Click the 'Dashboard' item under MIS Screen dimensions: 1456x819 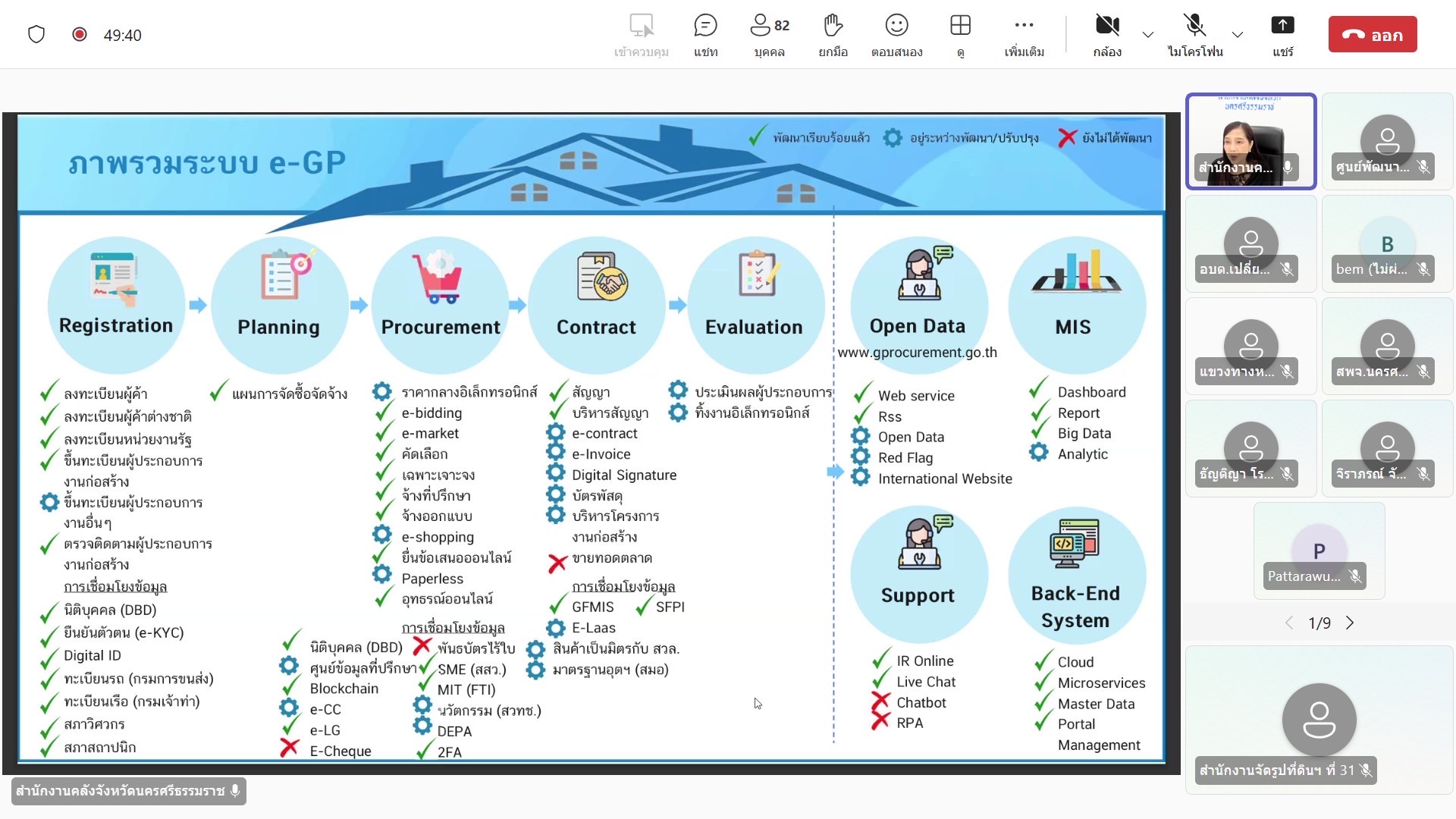1091,392
